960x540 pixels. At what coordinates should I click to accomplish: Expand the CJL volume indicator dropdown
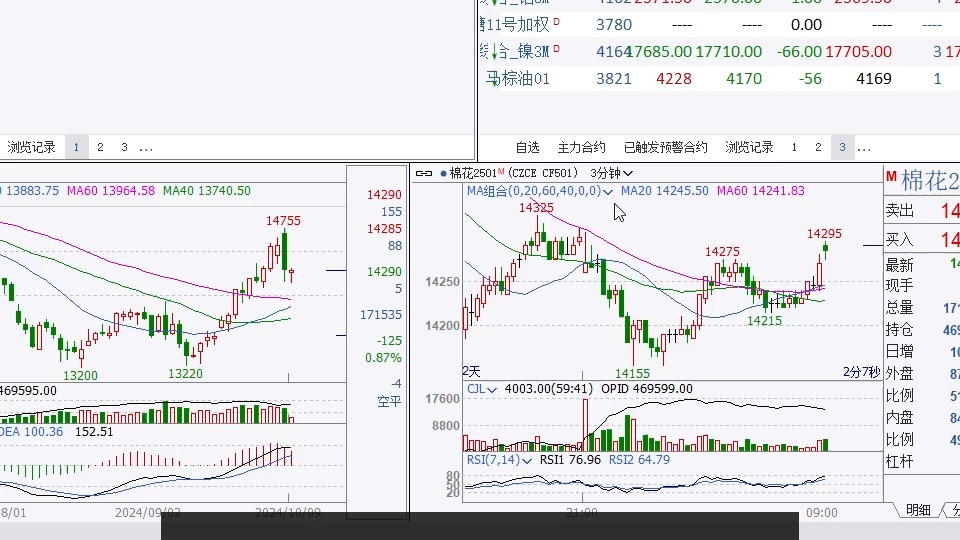[x=494, y=389]
